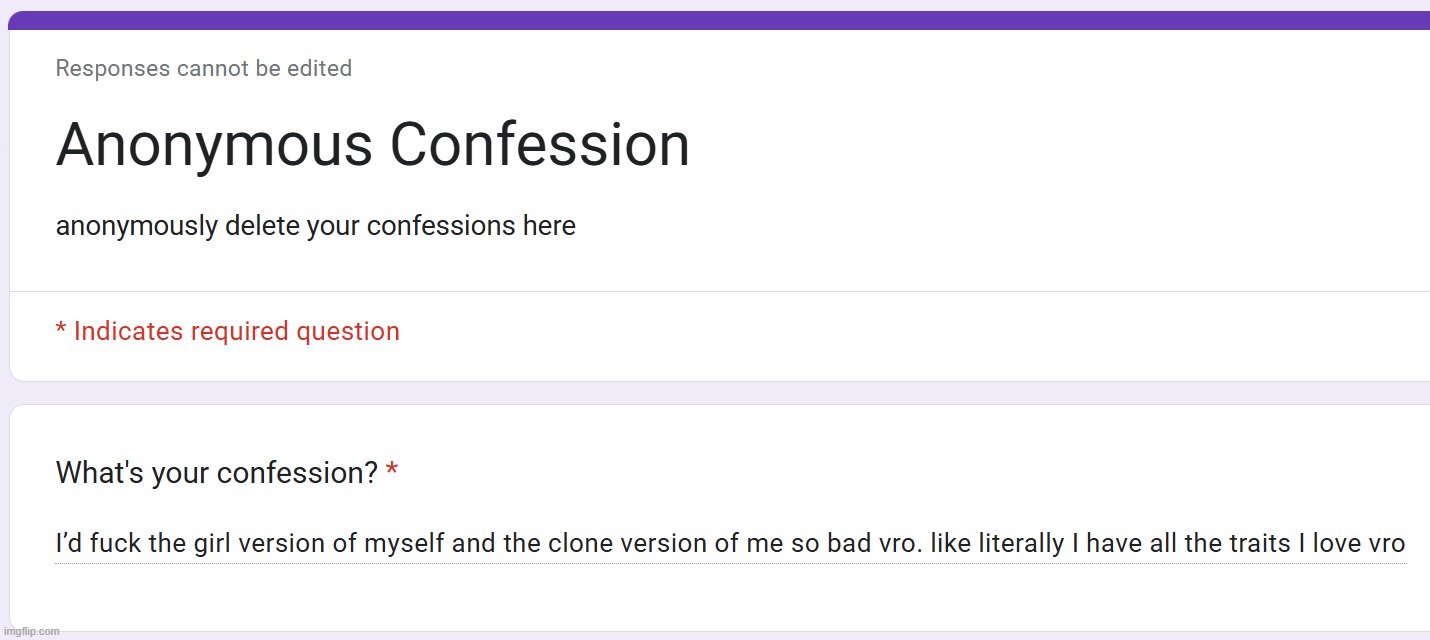This screenshot has height=640, width=1430.
Task: Click the "What's your confession?" question label
Action: pyautogui.click(x=216, y=472)
